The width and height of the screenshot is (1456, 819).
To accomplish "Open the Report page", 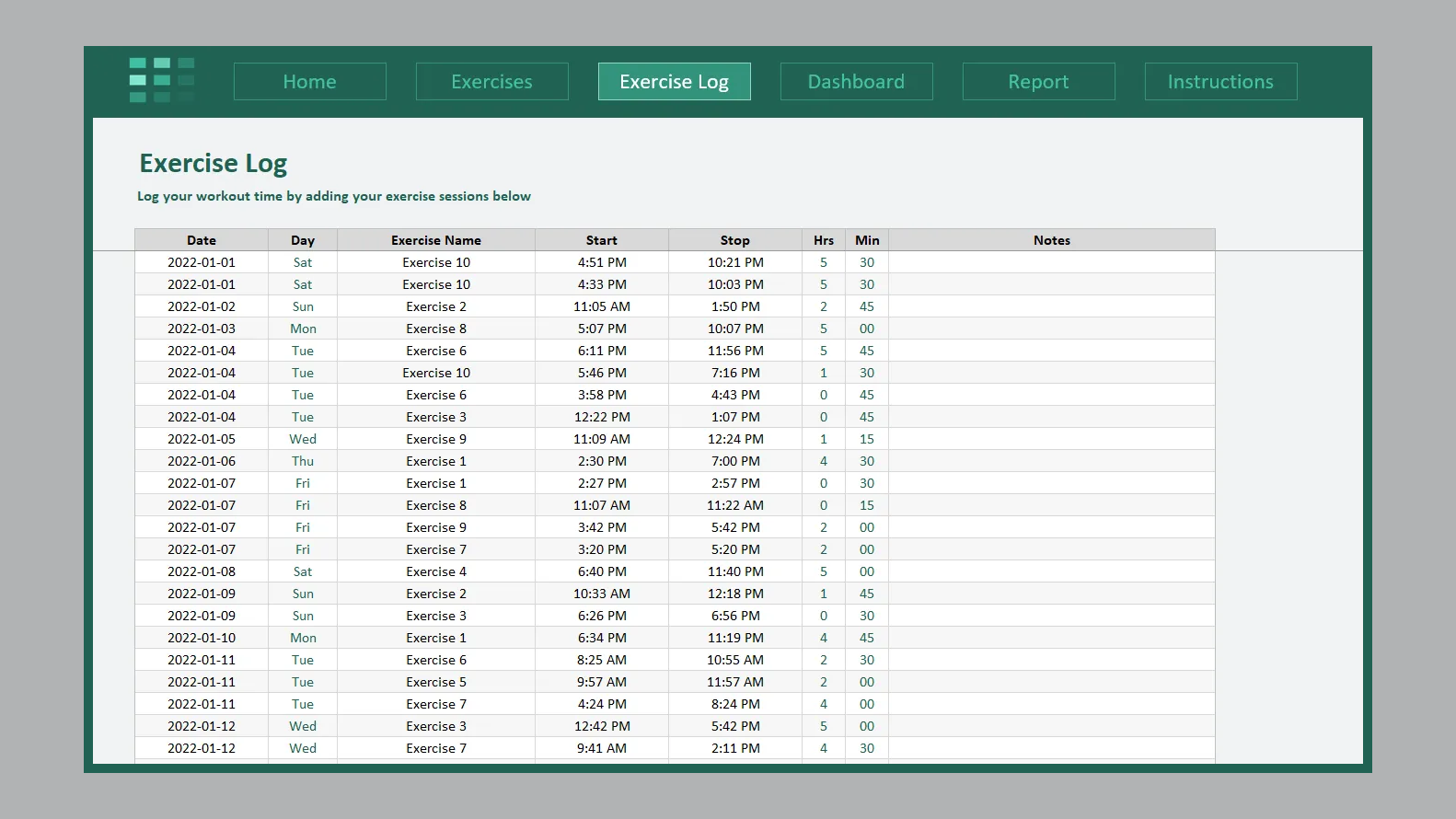I will 1038,82.
